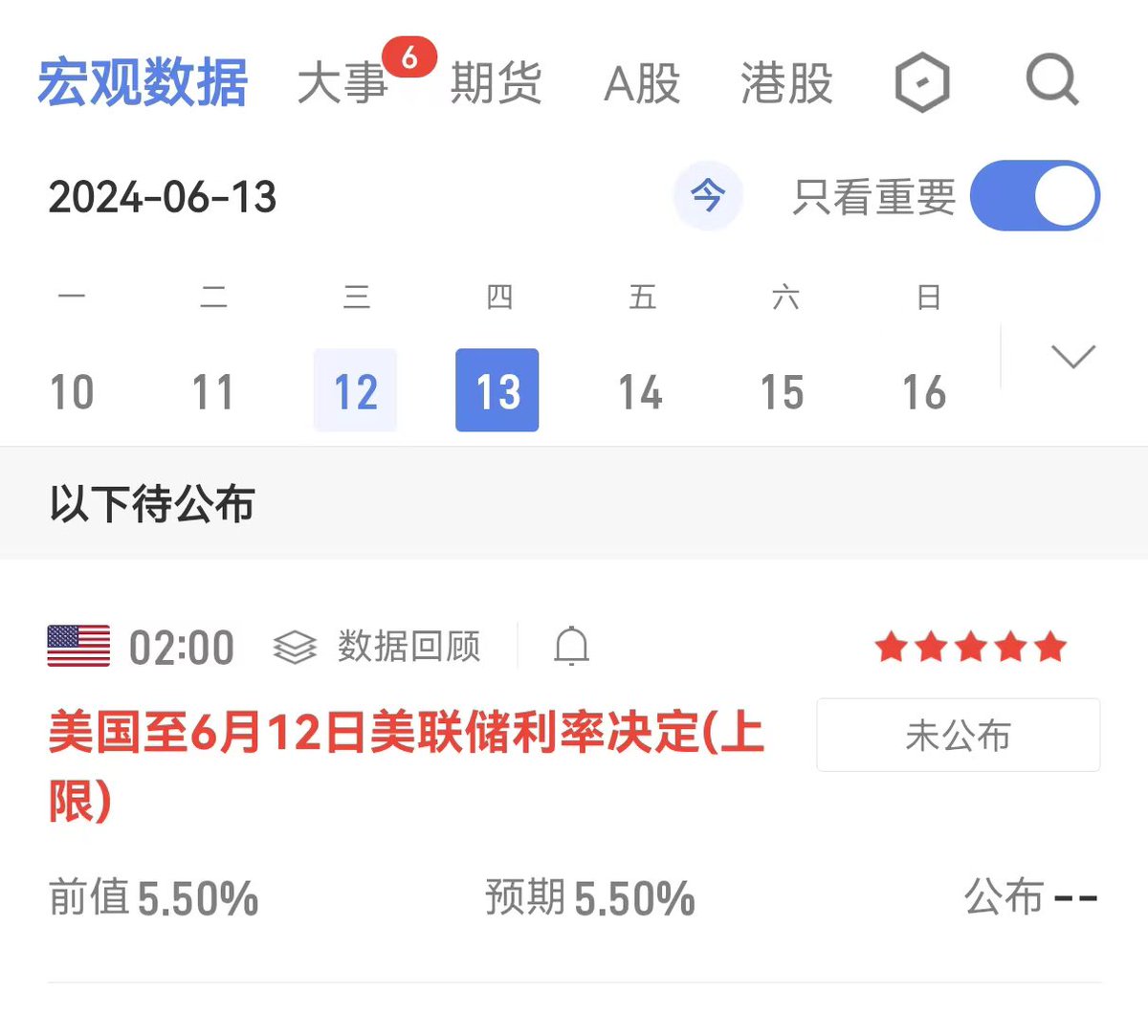
Task: Open the 美联储利率决定 event title
Action: click(407, 766)
